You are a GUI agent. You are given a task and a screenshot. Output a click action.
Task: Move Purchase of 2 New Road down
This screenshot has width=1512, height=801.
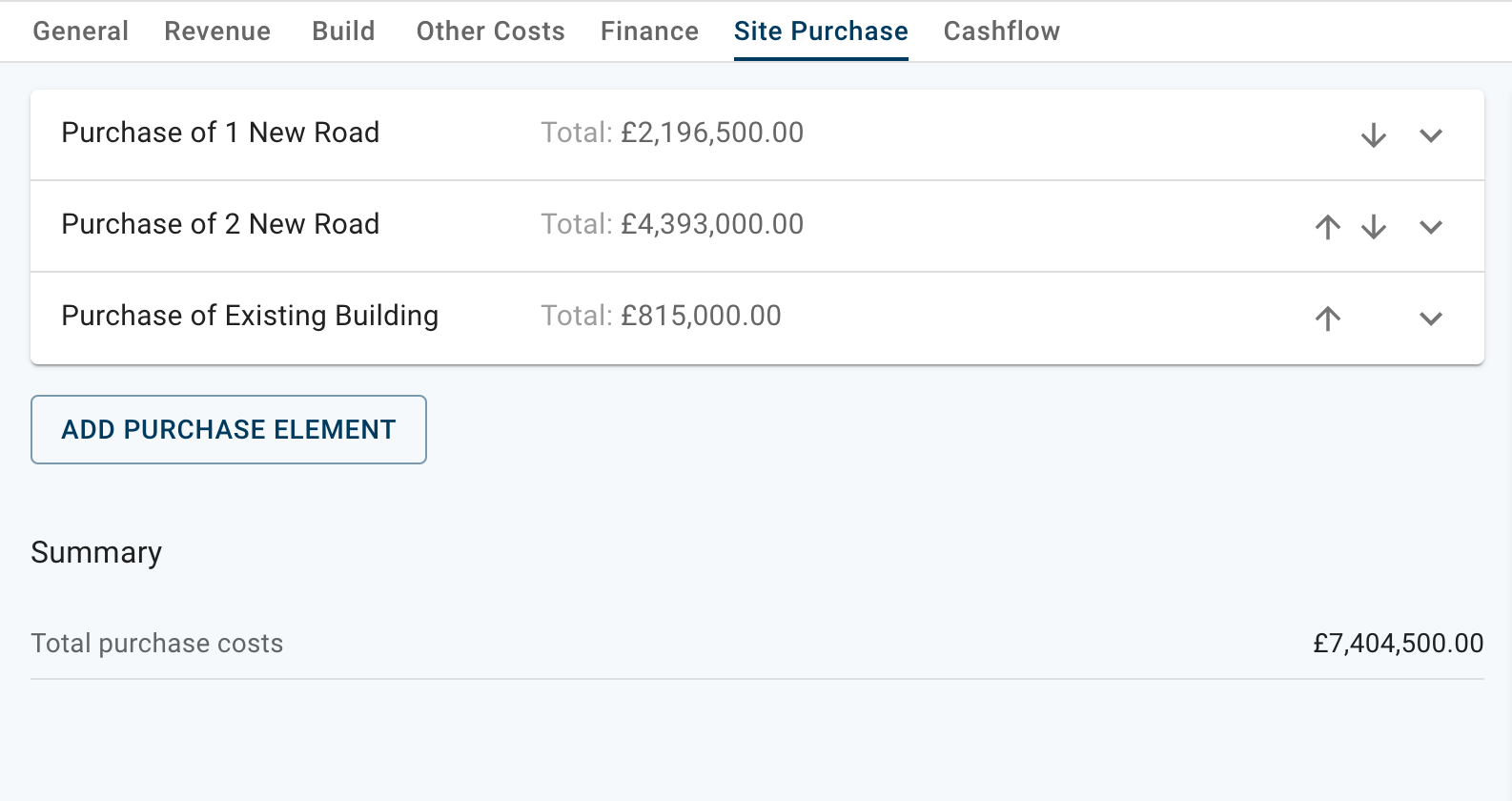click(x=1374, y=227)
